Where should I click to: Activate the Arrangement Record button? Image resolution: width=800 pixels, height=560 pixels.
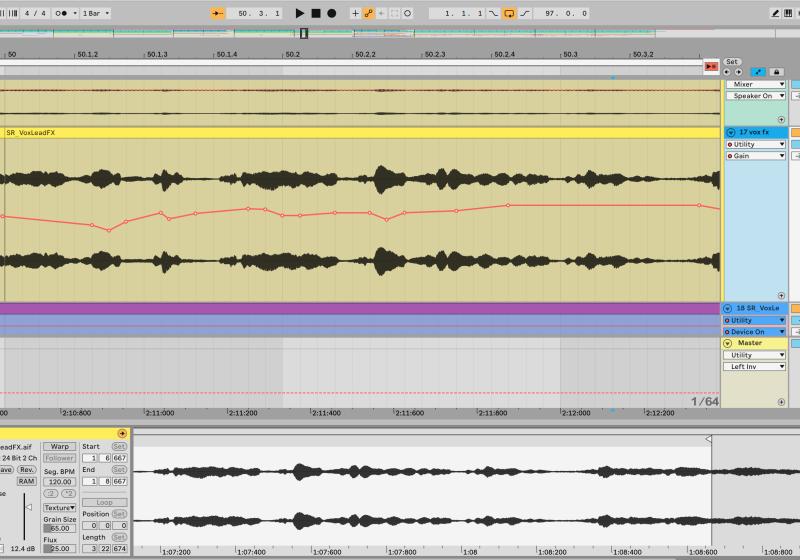[331, 13]
